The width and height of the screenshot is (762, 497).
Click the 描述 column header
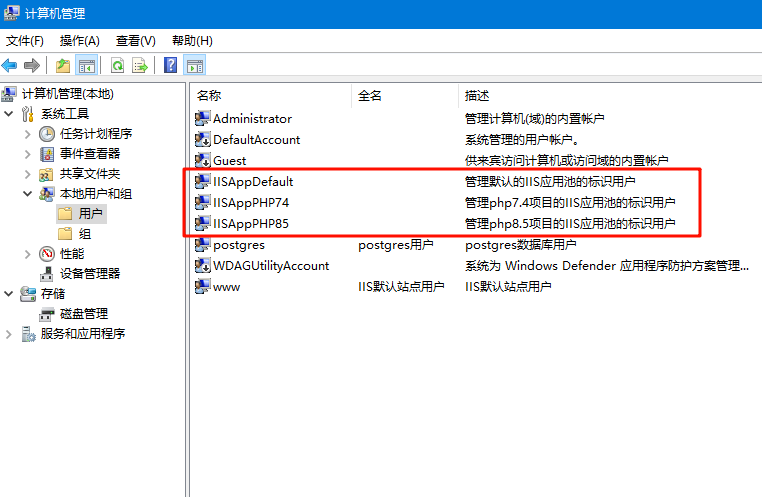tap(477, 96)
